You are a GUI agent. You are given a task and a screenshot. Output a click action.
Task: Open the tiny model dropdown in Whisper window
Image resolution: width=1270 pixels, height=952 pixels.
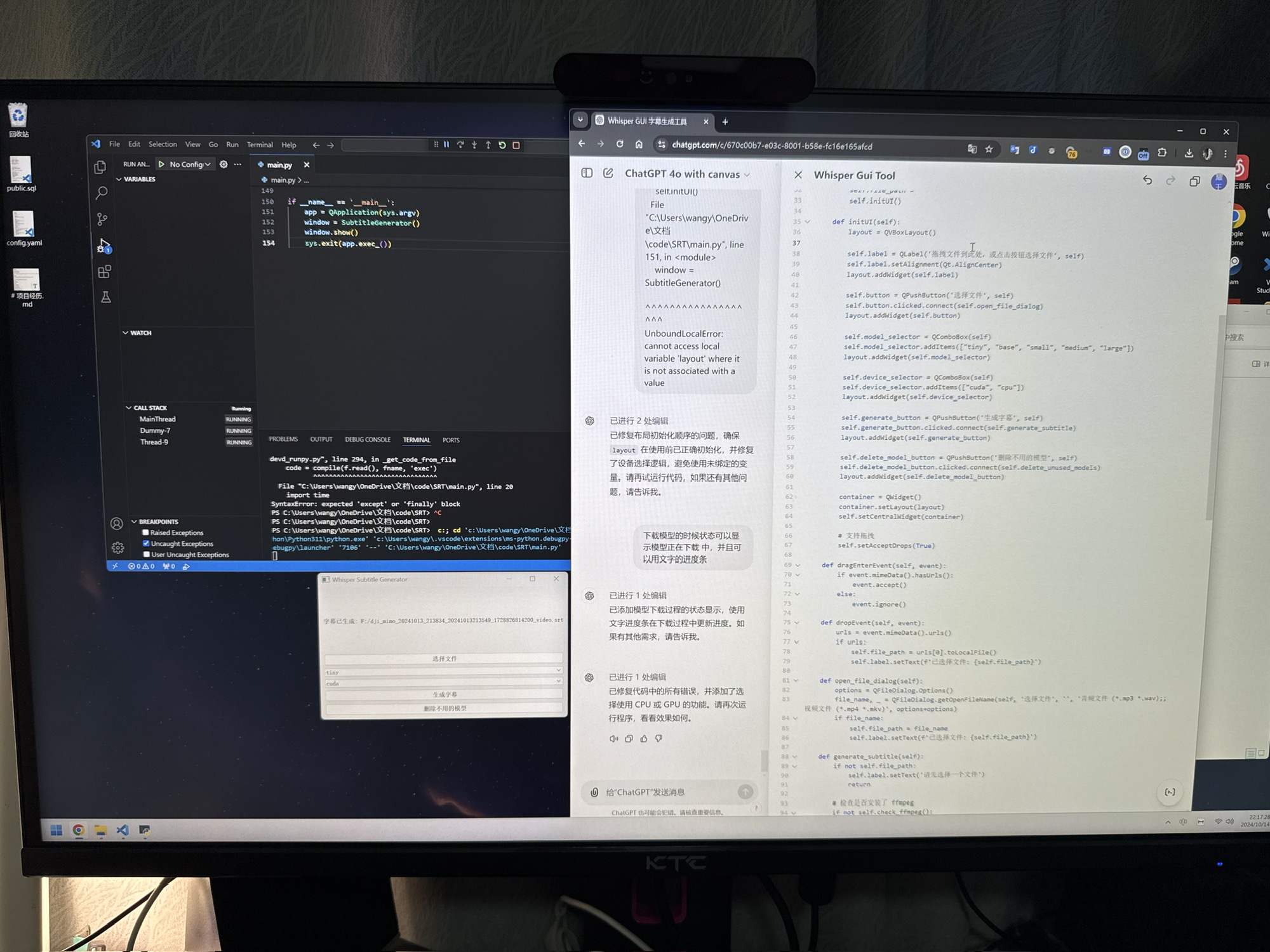(443, 671)
